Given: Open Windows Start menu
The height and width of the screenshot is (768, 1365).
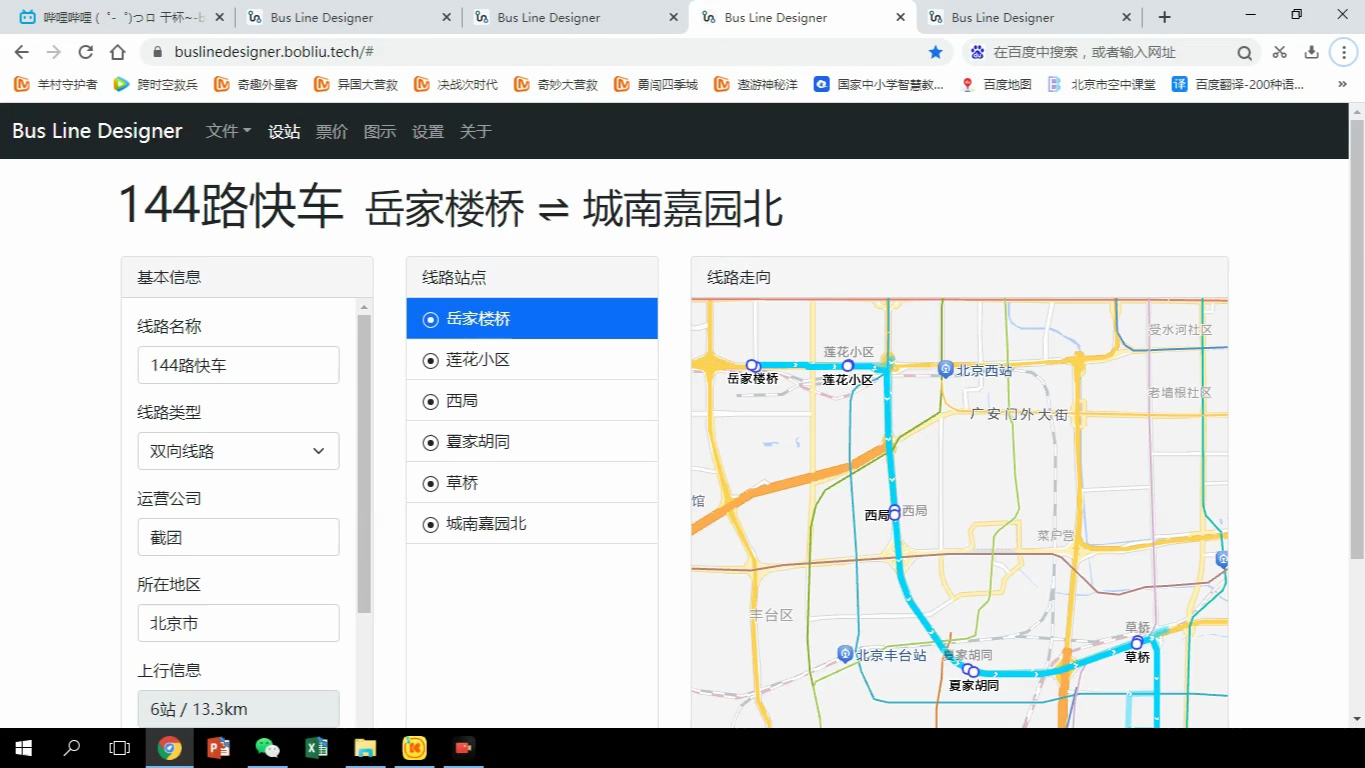Looking at the screenshot, I should [23, 747].
